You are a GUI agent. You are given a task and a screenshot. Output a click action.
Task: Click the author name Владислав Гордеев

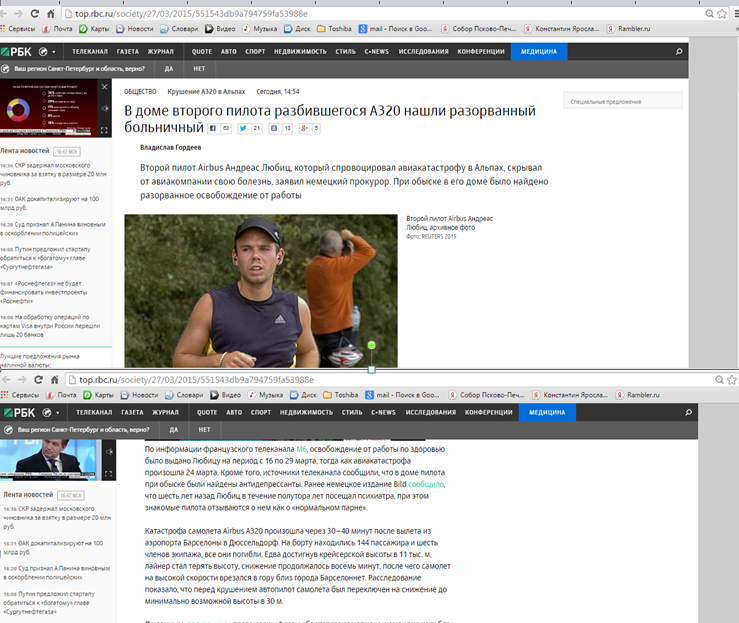[x=171, y=148]
